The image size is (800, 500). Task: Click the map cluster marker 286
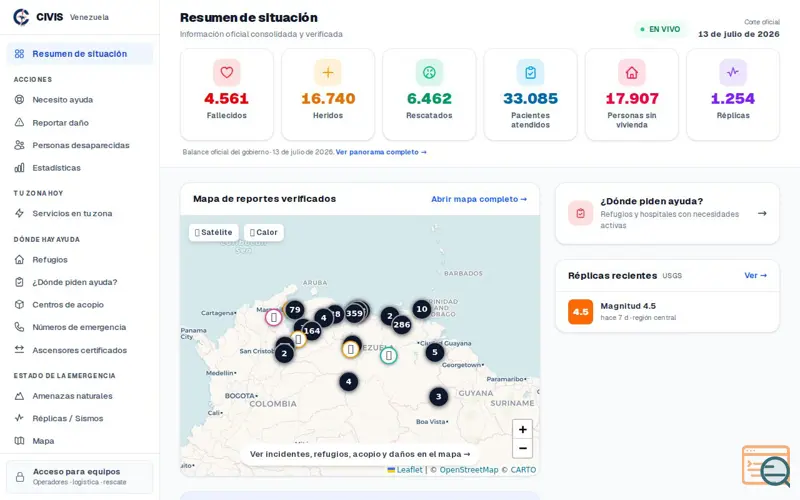402,324
